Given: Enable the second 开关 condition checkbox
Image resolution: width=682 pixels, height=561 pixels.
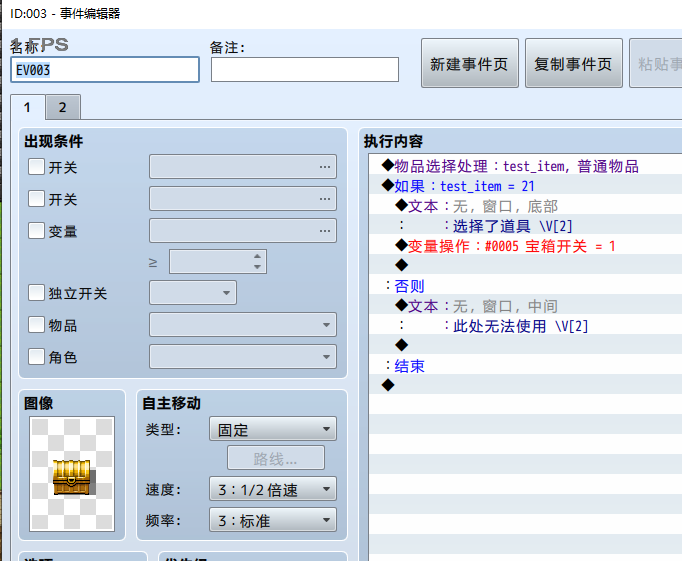Looking at the screenshot, I should [x=36, y=199].
